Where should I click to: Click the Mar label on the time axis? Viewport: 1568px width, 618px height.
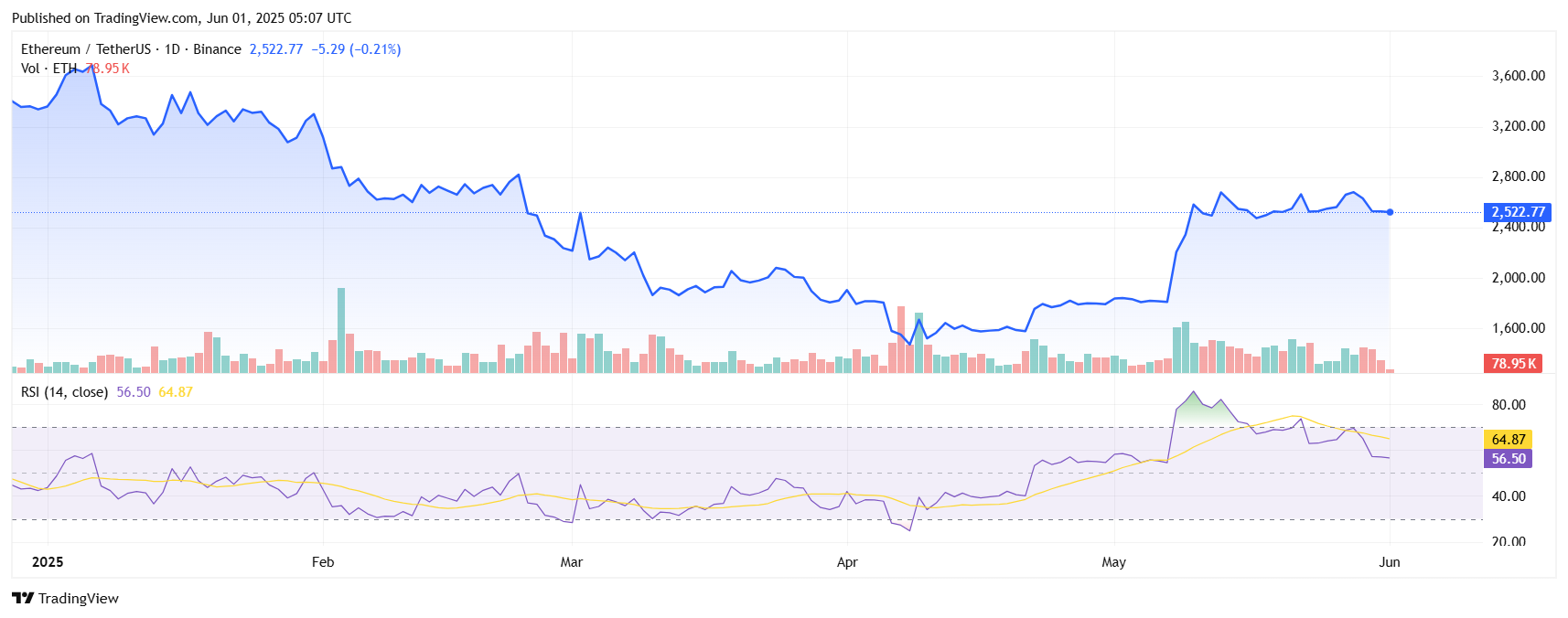[571, 562]
